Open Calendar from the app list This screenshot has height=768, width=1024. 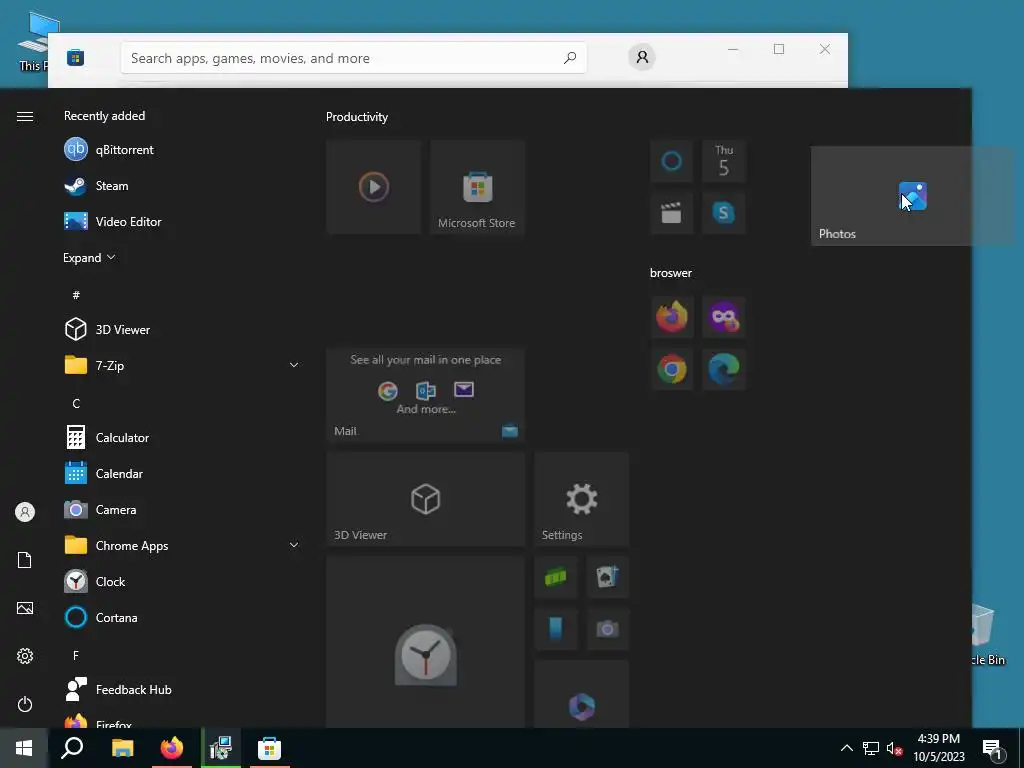point(182,473)
